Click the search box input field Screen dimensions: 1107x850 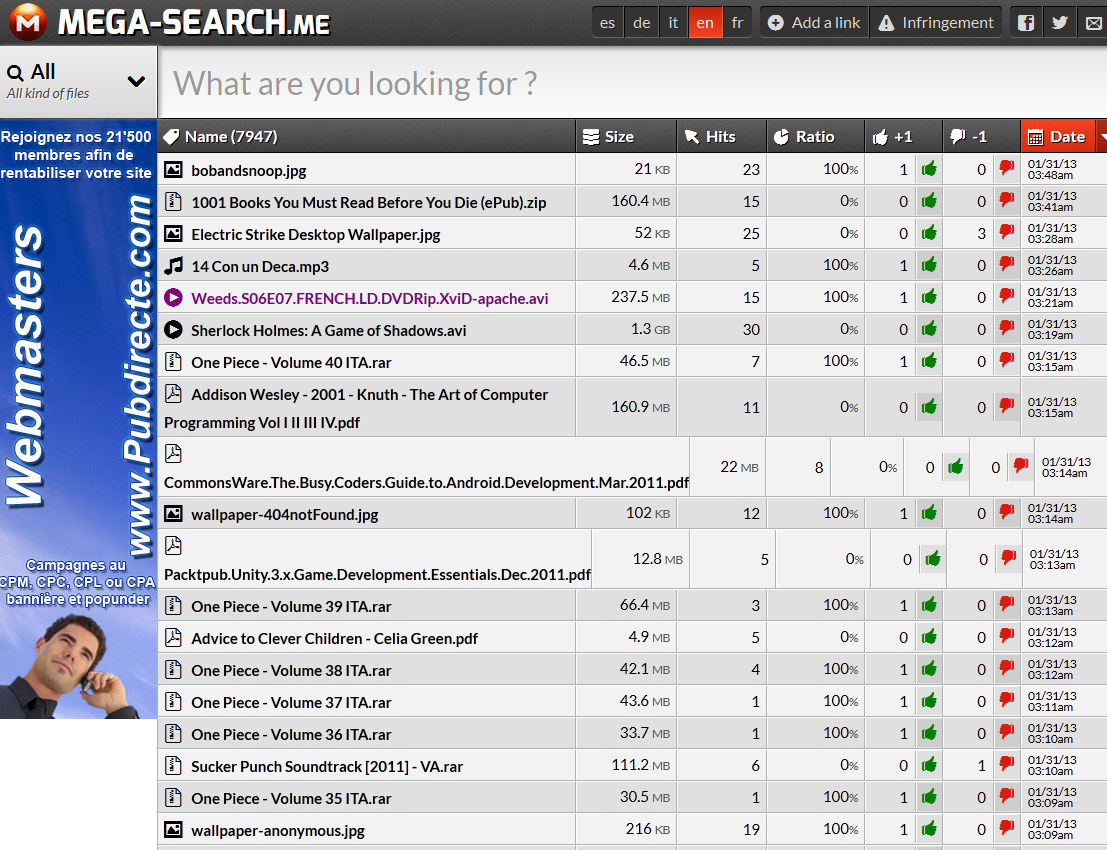pos(630,83)
